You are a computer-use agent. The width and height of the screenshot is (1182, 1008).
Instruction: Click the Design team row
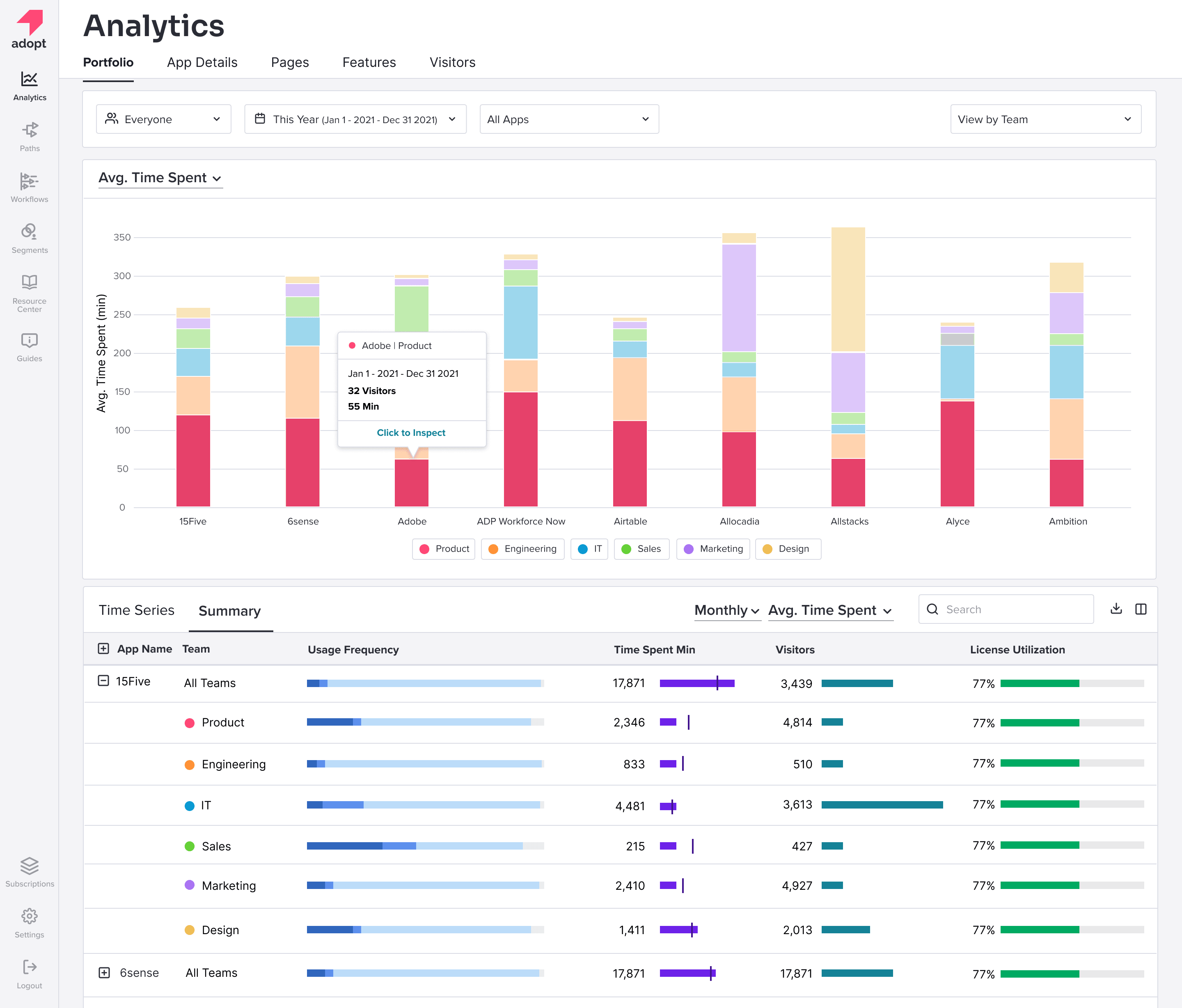620,930
